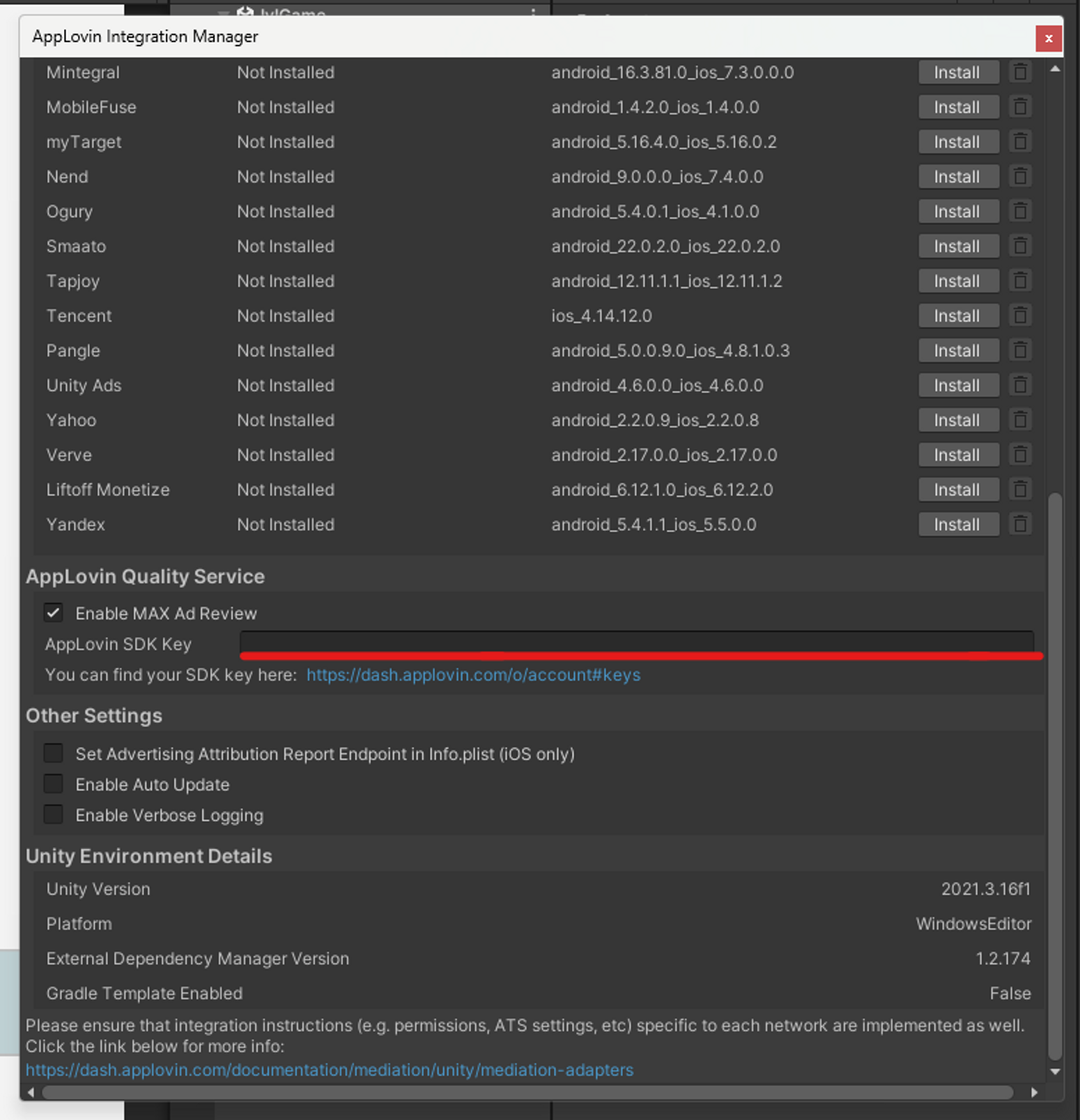Click the horizontal scrollbar thumb

(527, 1092)
